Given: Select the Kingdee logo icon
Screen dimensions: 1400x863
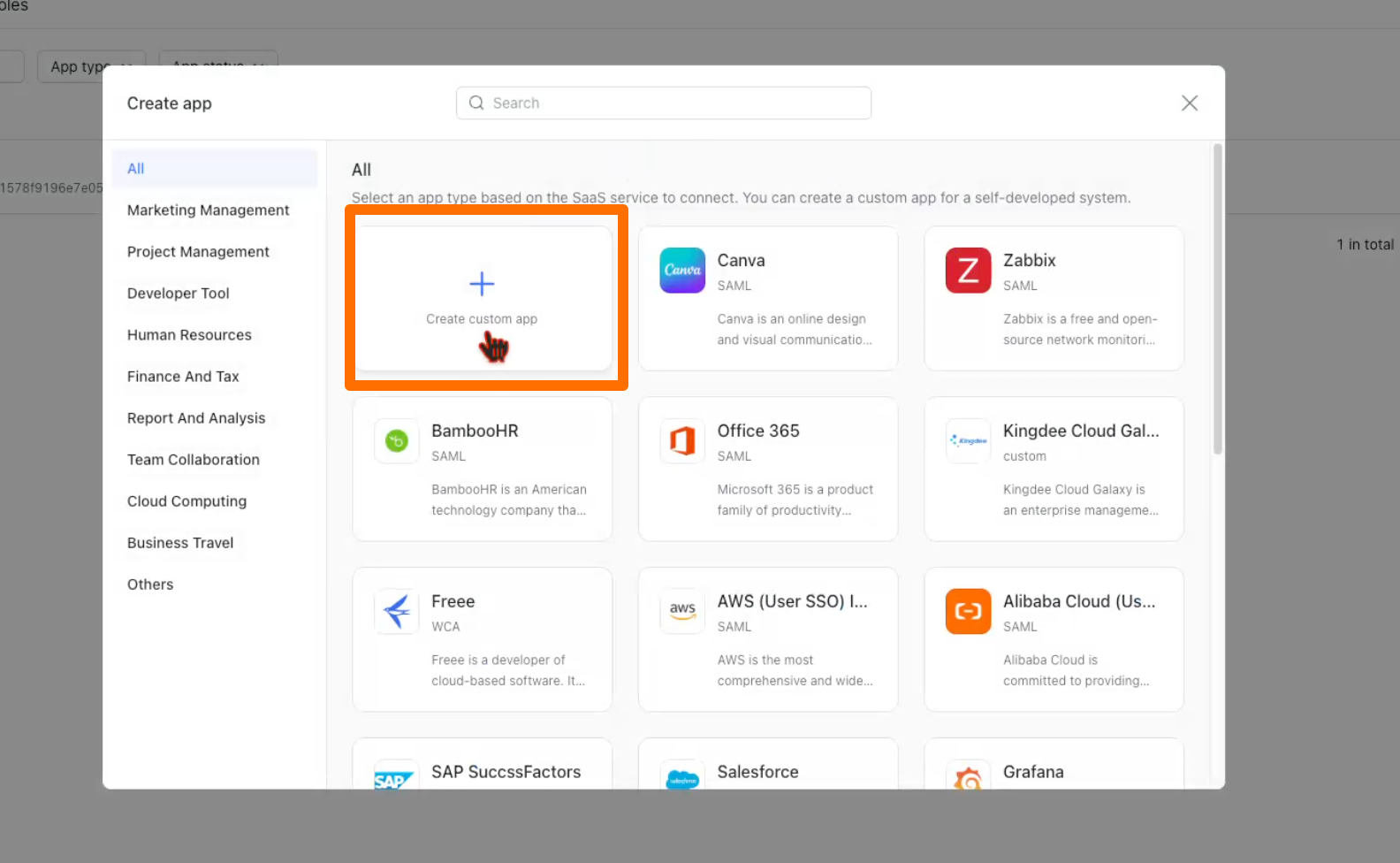Looking at the screenshot, I should pos(968,440).
